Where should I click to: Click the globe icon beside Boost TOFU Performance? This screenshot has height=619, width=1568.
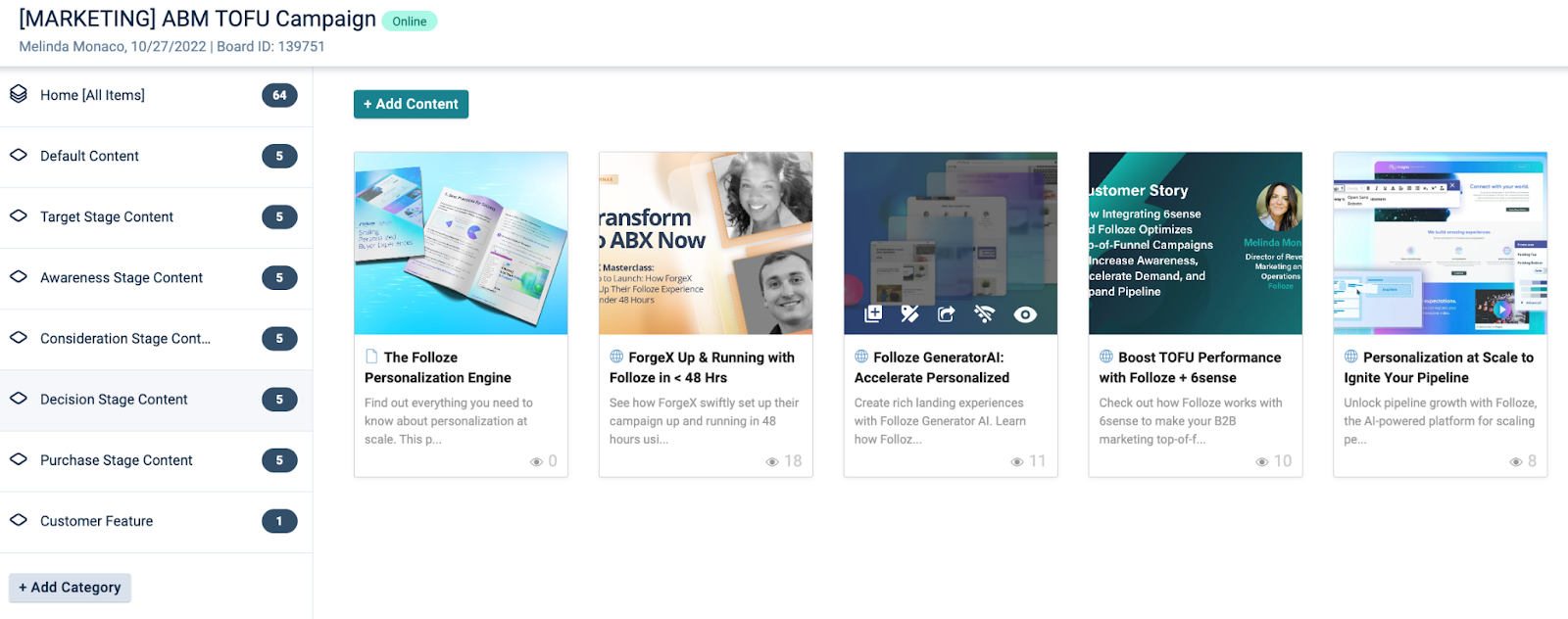(x=1106, y=357)
